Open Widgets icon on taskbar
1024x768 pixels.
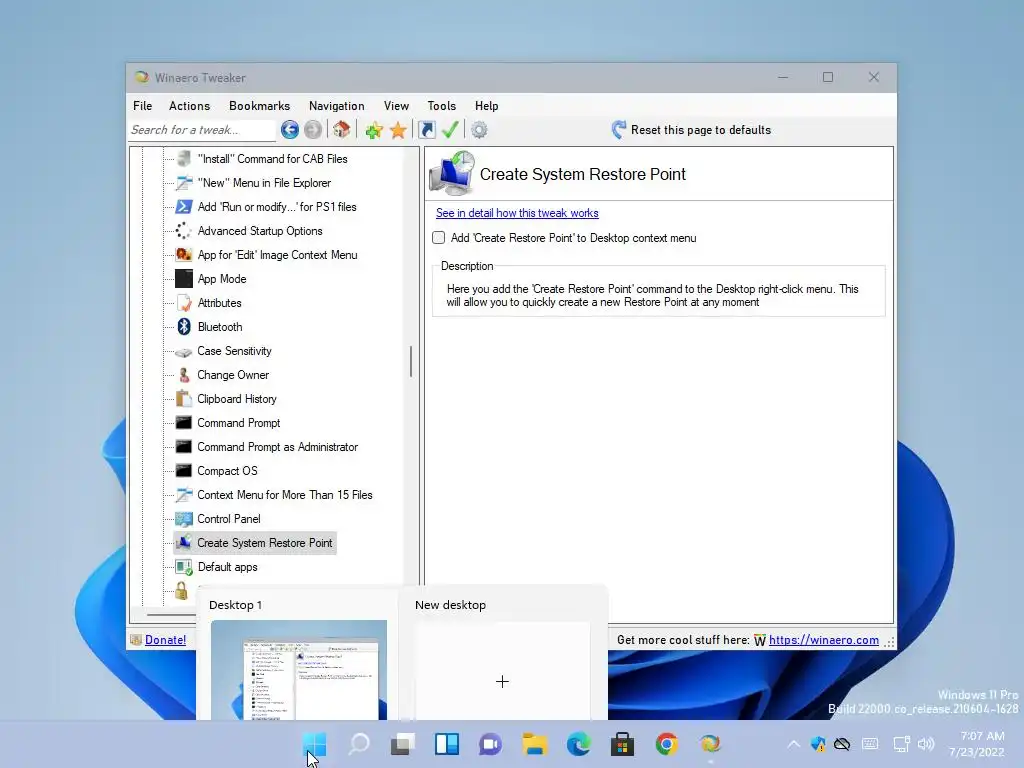(x=447, y=744)
